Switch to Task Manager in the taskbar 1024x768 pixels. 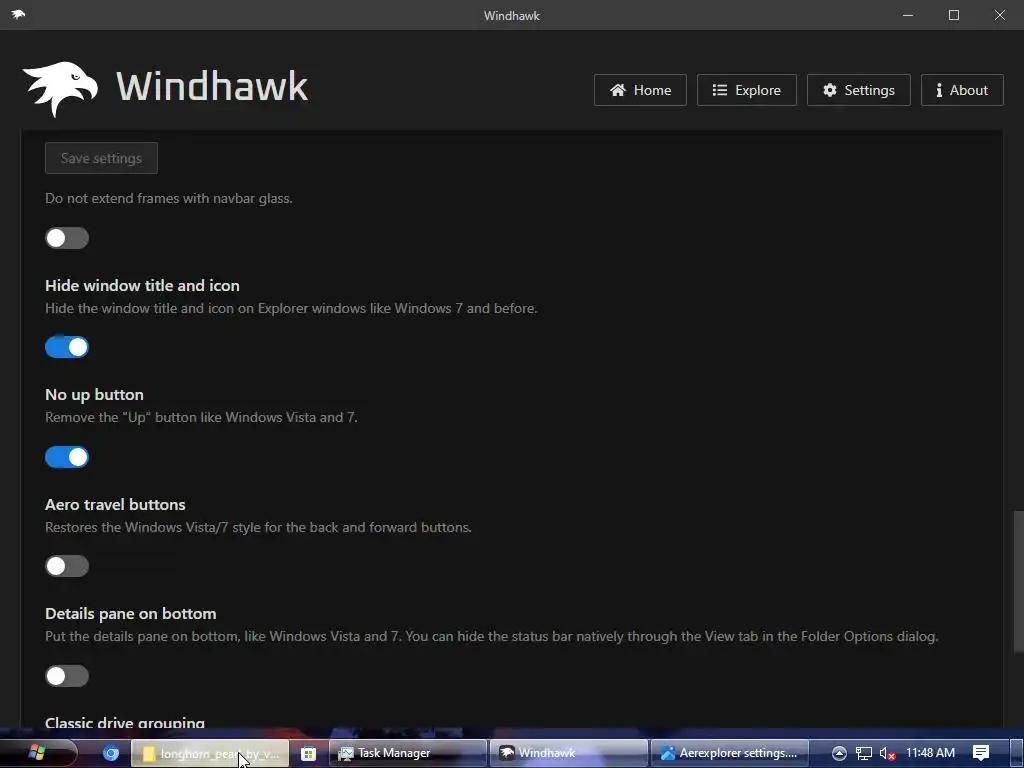(x=408, y=753)
